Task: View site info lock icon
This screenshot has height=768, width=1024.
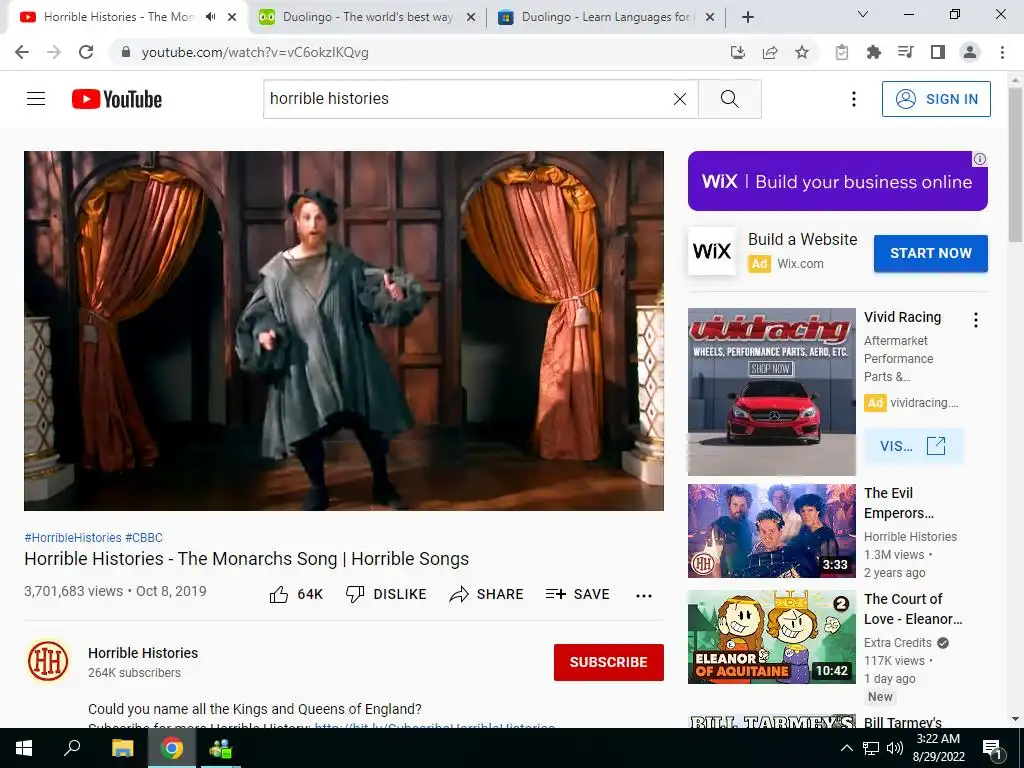Action: tap(126, 52)
